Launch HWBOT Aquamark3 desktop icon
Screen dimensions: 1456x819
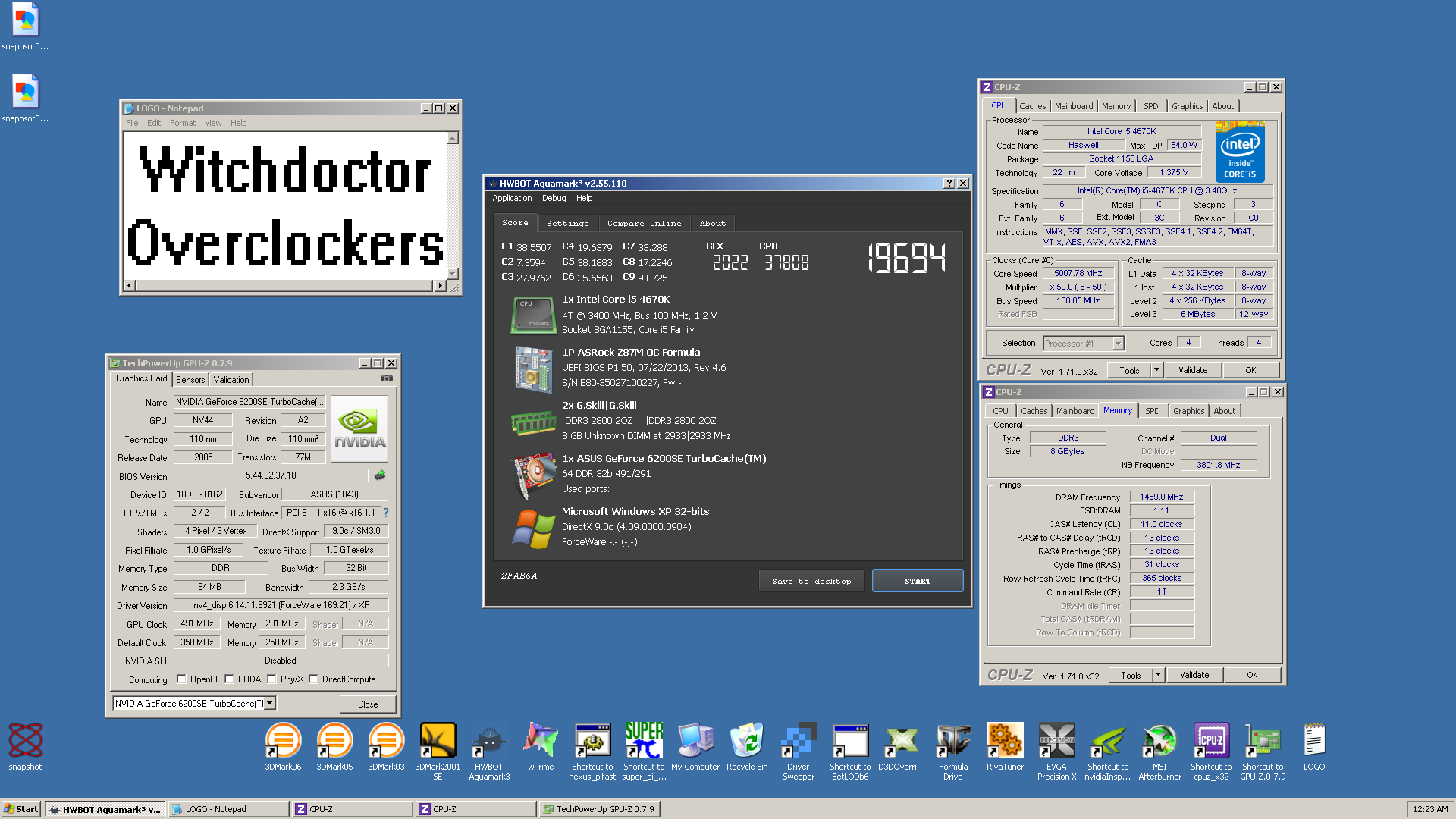(489, 751)
